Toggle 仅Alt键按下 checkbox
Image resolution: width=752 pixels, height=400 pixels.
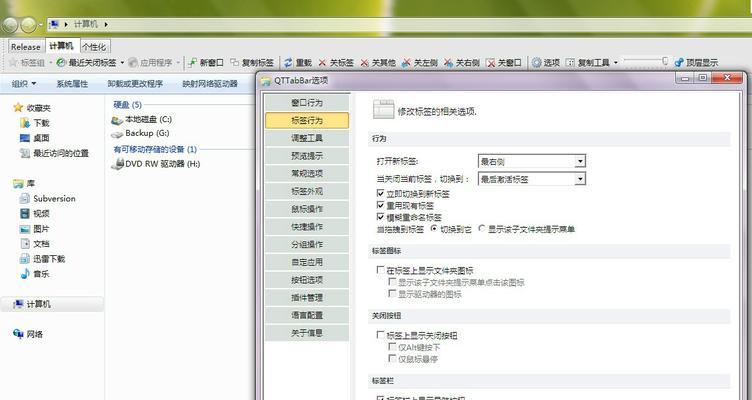click(392, 347)
